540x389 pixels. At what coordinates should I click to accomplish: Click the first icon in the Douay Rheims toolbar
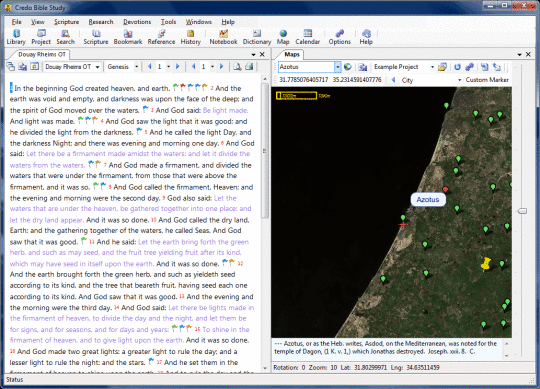coord(11,66)
